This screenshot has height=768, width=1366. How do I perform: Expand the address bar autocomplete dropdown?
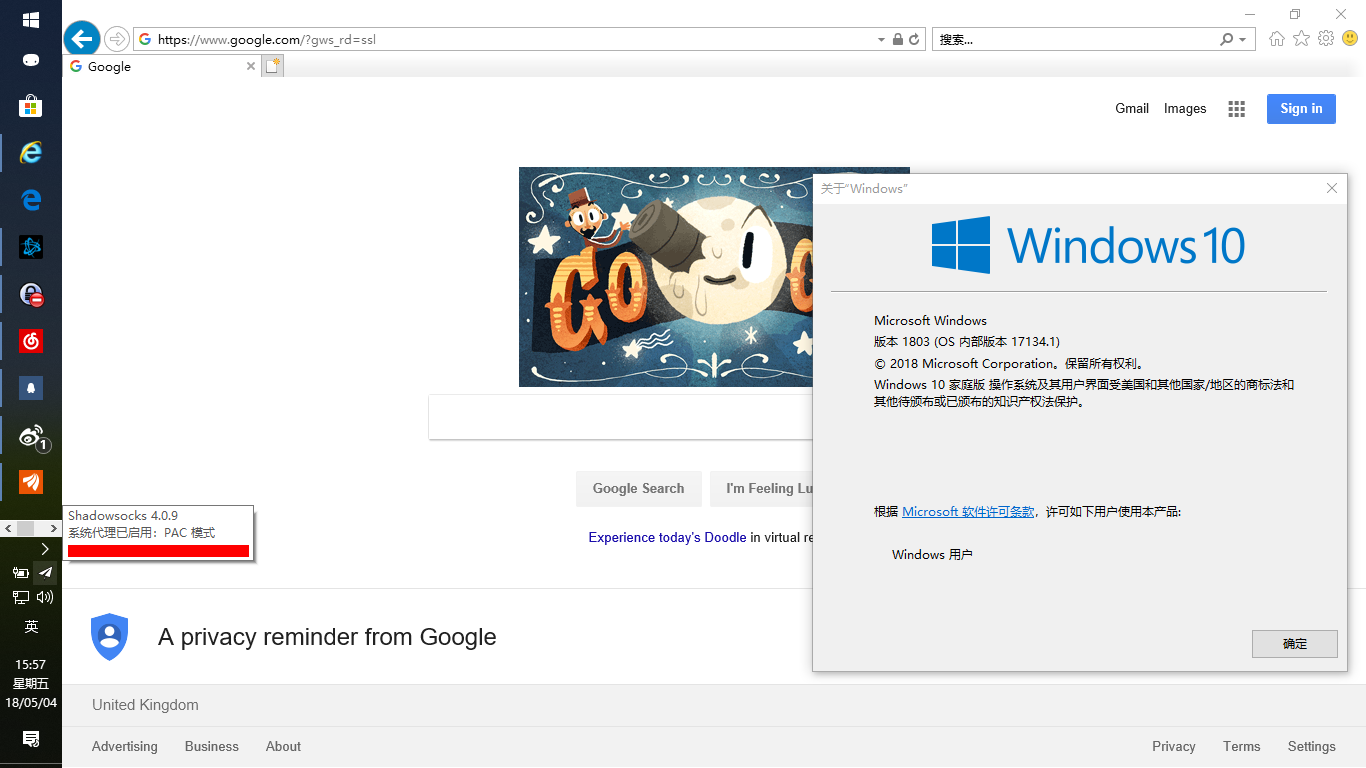881,38
